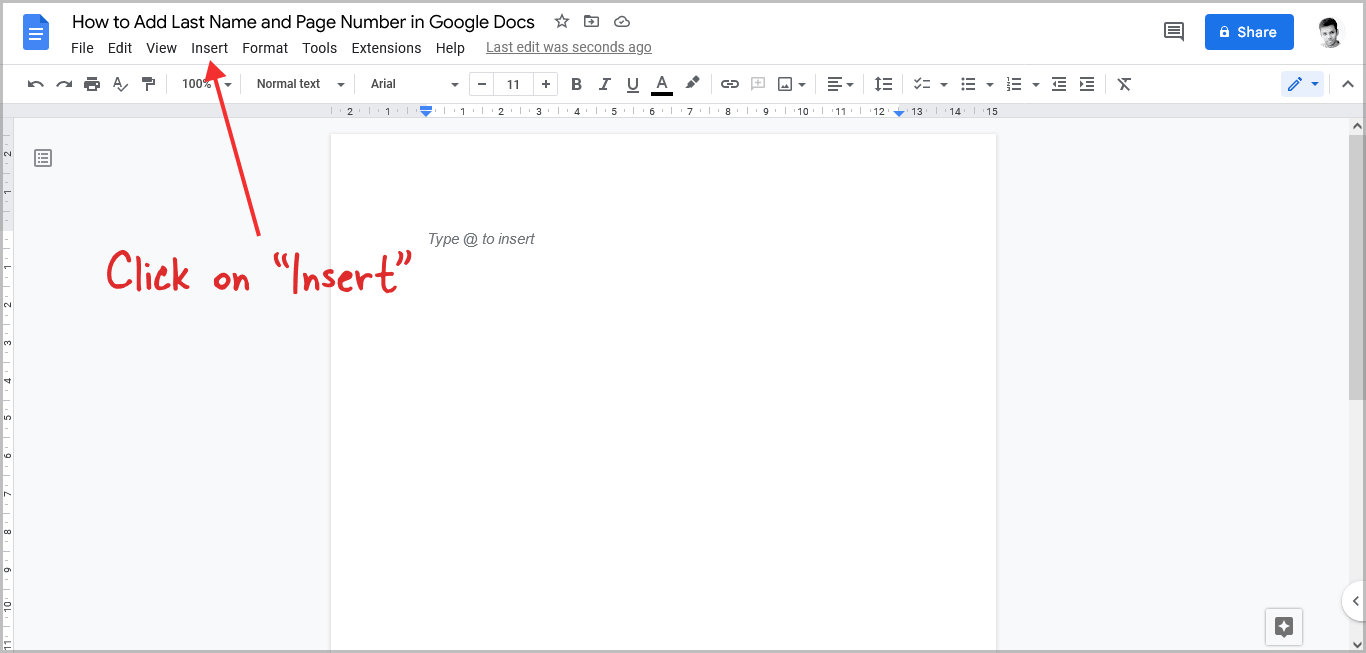
Task: Open the Extensions menu
Action: [x=386, y=47]
